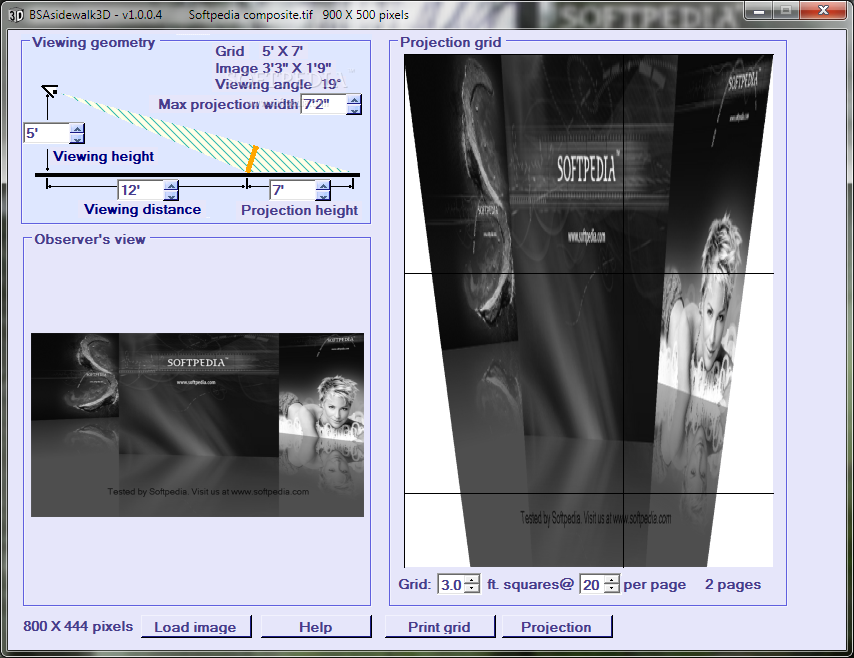Decrease the Viewing distance value
The image size is (854, 658).
click(x=171, y=195)
